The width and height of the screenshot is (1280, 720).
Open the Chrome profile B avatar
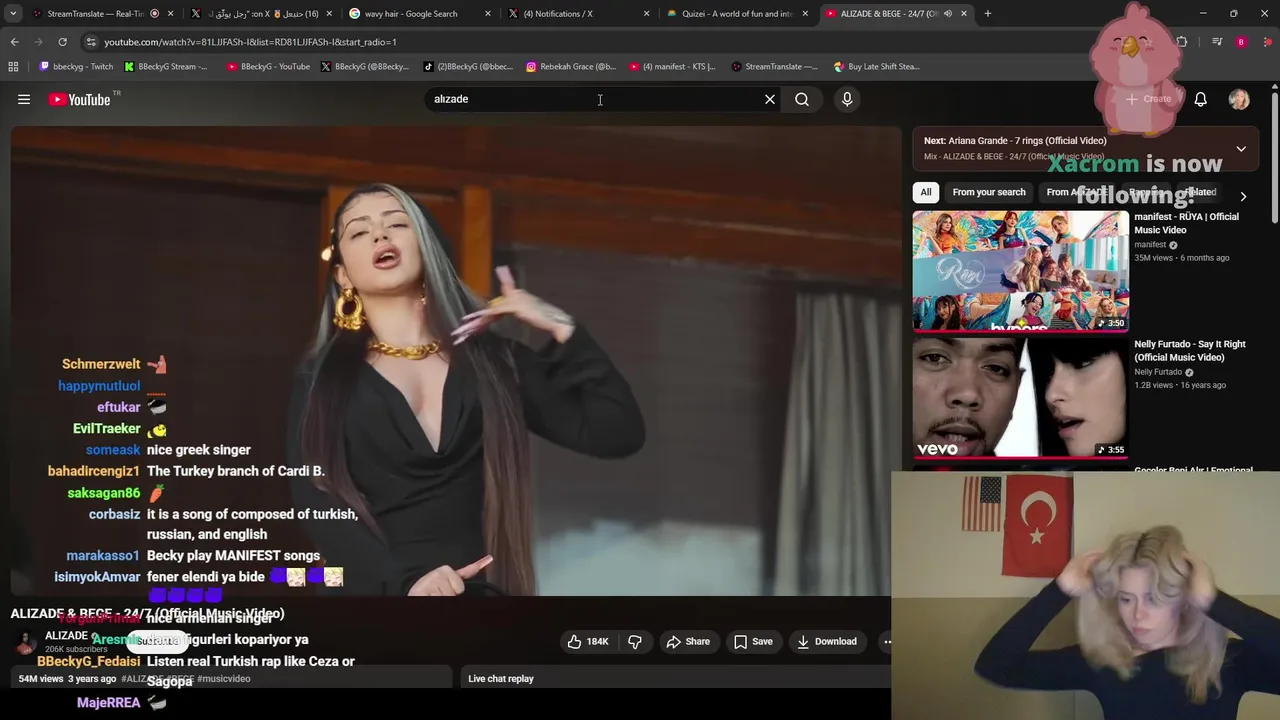1241,42
